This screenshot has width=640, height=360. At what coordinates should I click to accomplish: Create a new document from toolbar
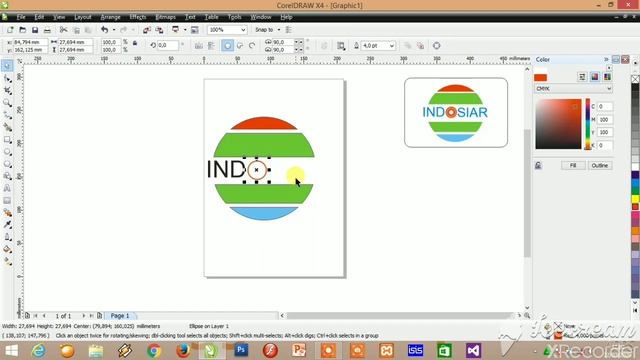point(10,30)
